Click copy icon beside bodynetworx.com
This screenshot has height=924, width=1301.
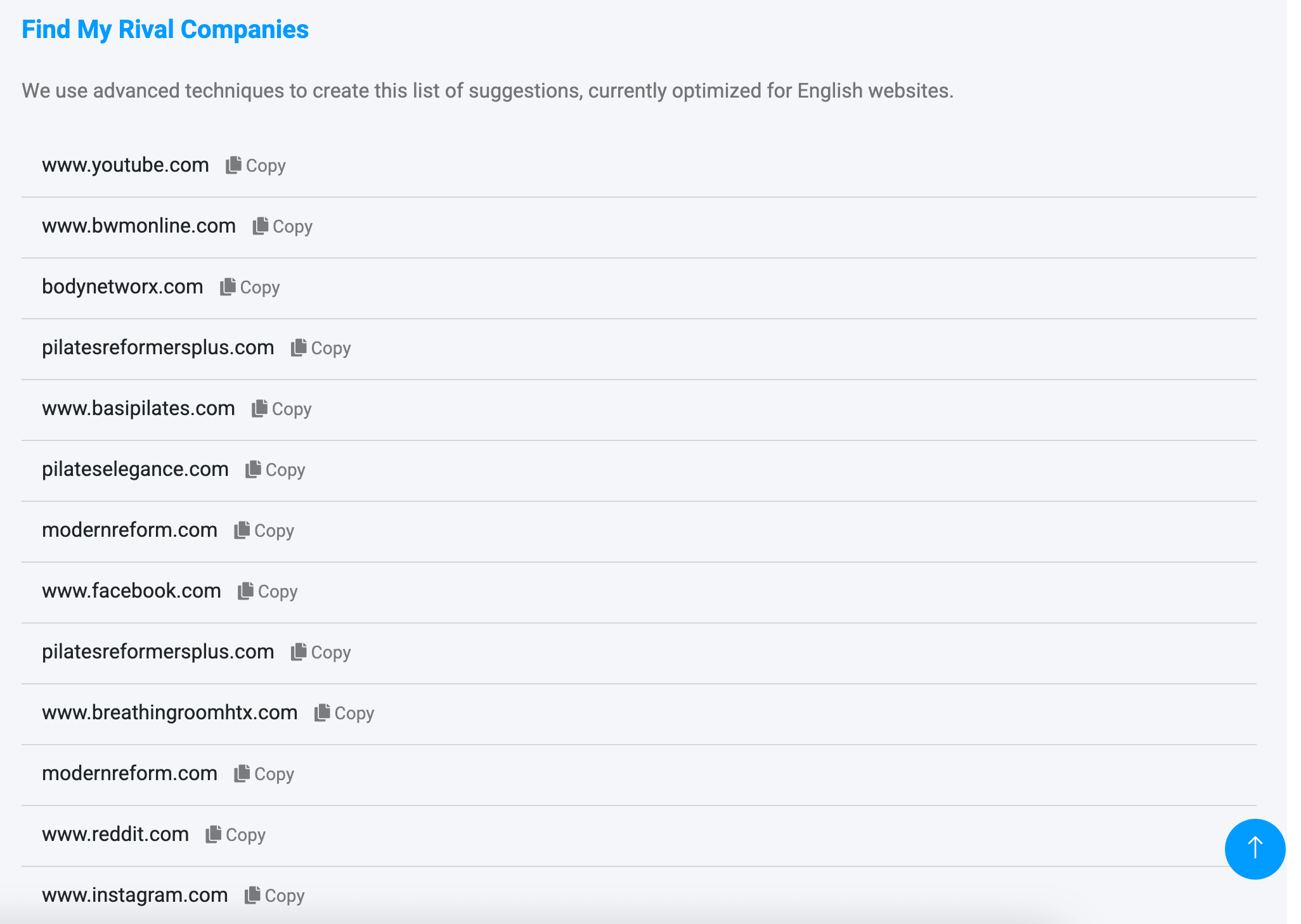[228, 287]
